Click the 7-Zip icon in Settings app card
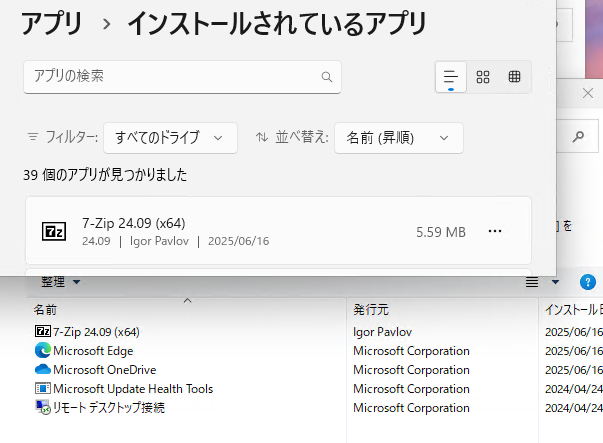 click(x=54, y=231)
